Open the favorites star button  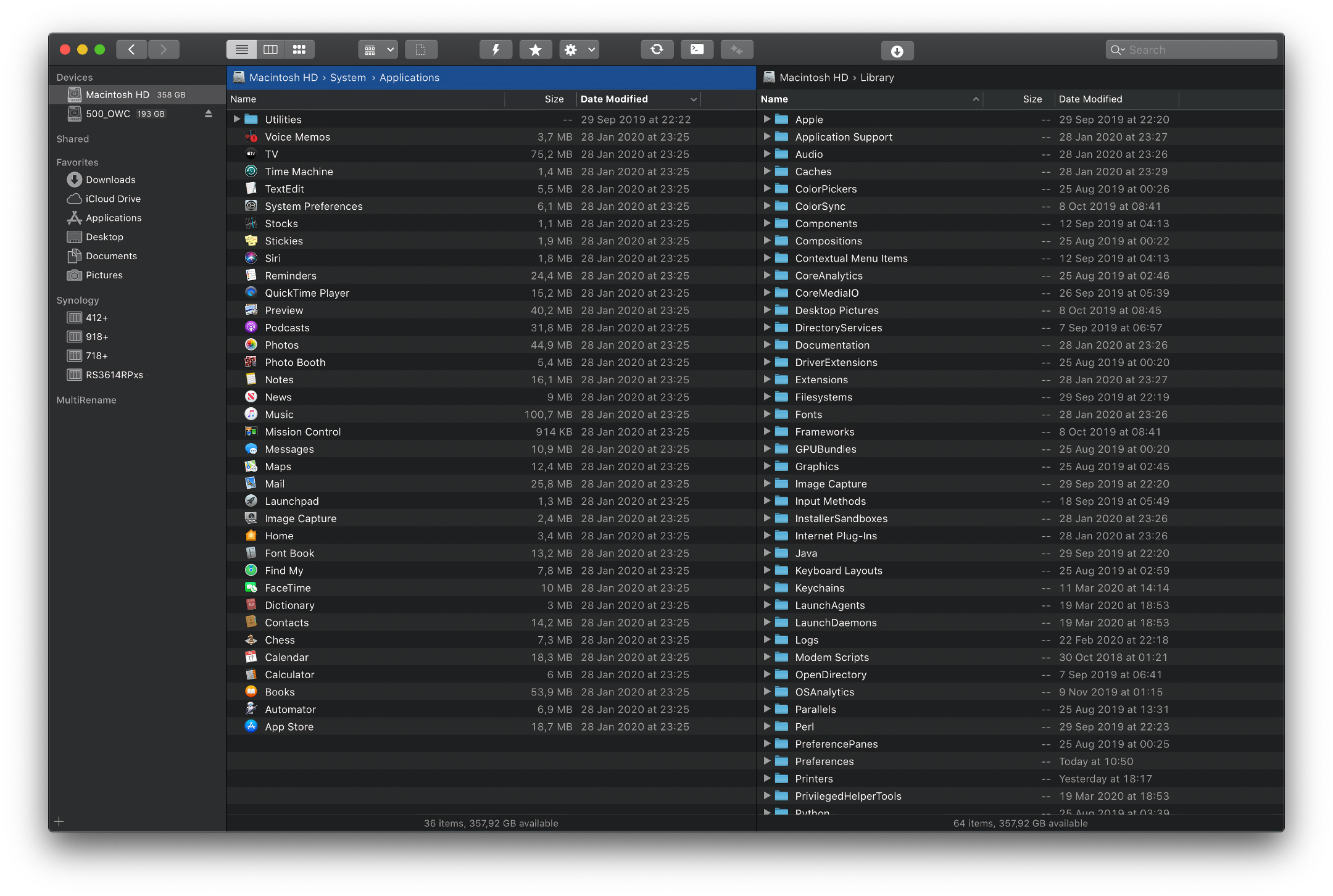point(536,49)
